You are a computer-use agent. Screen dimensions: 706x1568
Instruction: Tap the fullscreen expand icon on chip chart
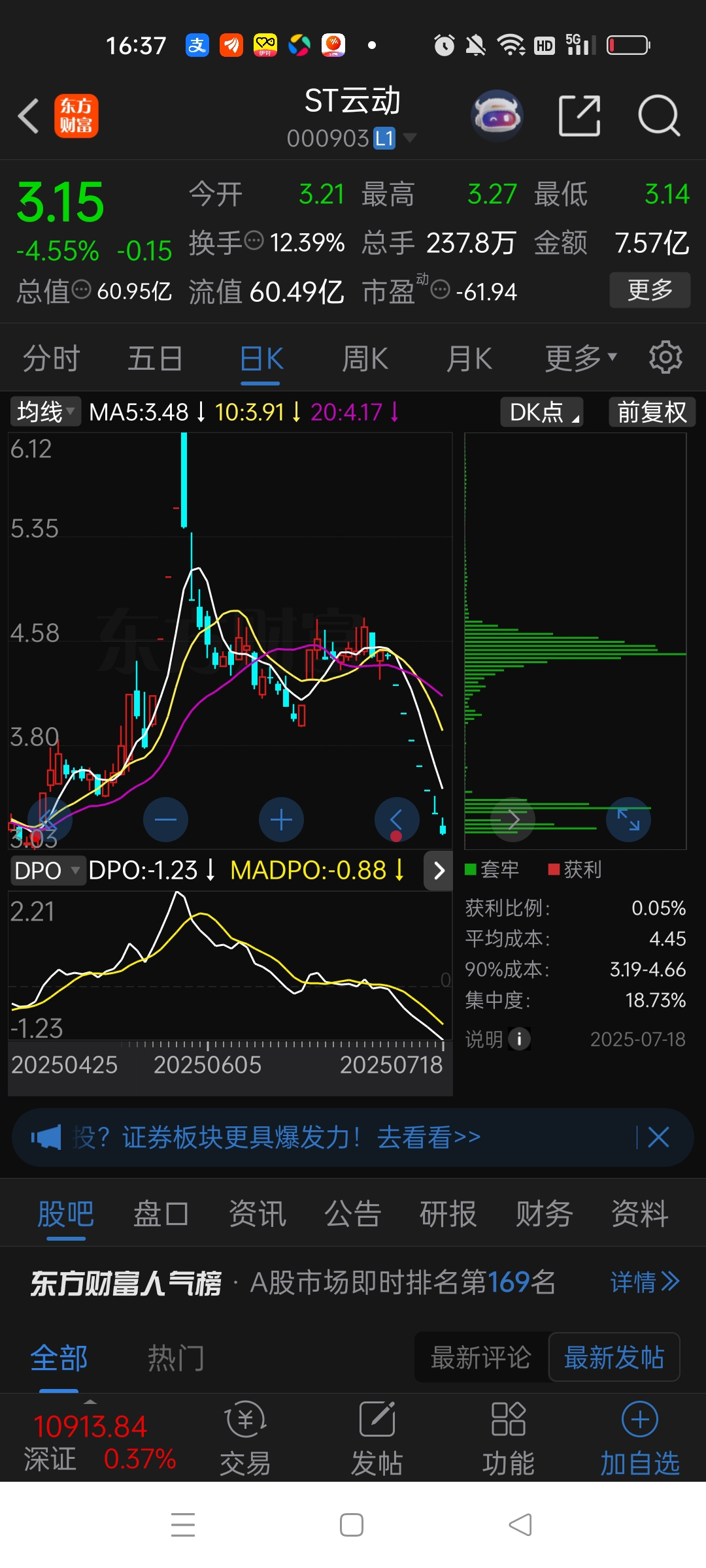pos(628,819)
